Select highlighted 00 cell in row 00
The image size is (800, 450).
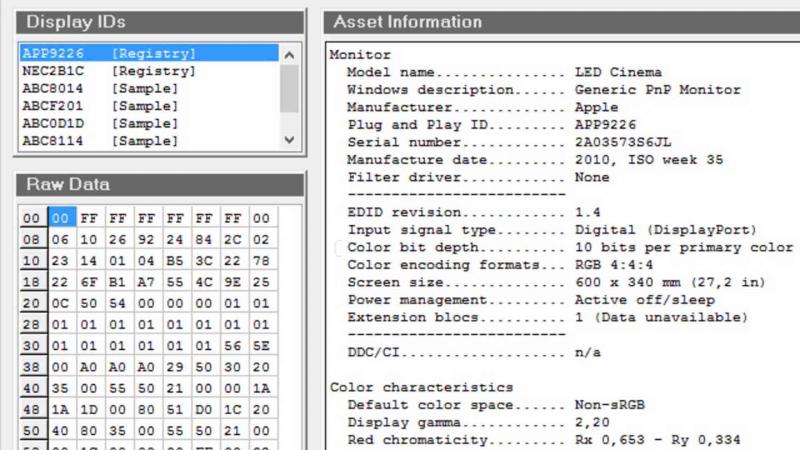pyautogui.click(x=62, y=218)
